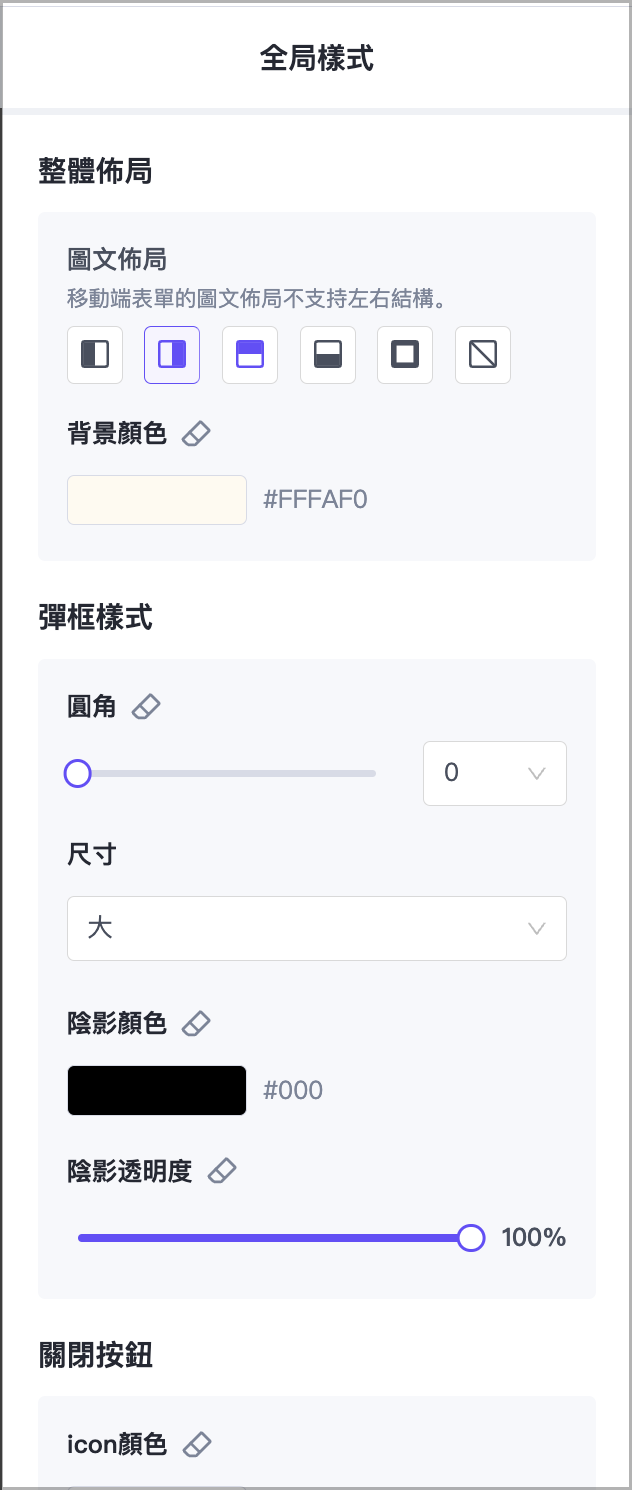632x1490 pixels.
Task: Choose the no-image layout with diagonal line
Action: (x=482, y=355)
